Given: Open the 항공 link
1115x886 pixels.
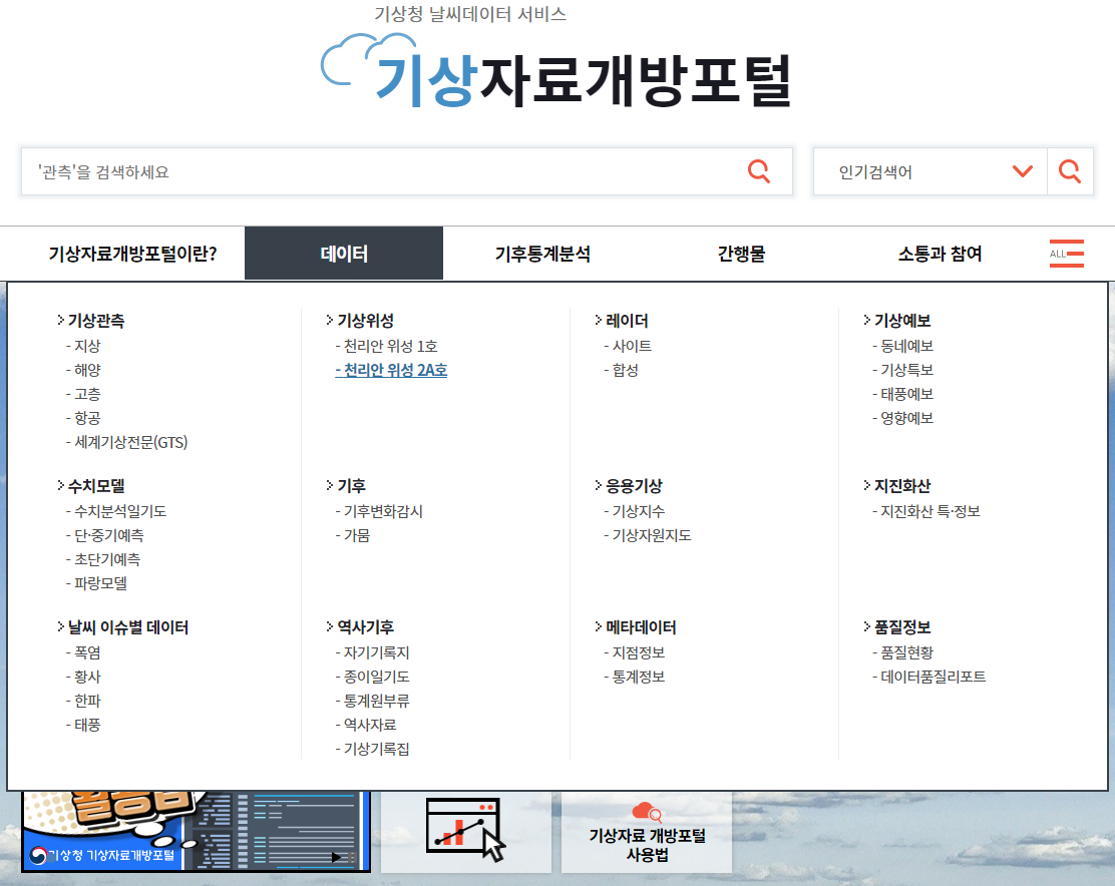Looking at the screenshot, I should (x=84, y=418).
